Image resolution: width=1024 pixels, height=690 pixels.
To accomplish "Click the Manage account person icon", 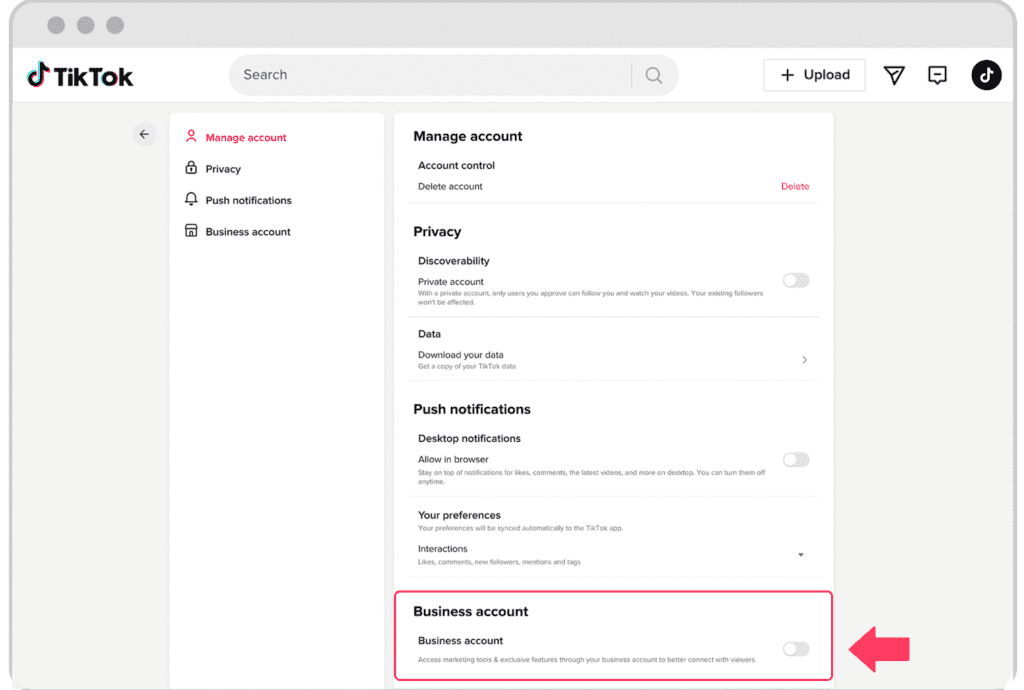I will point(191,136).
